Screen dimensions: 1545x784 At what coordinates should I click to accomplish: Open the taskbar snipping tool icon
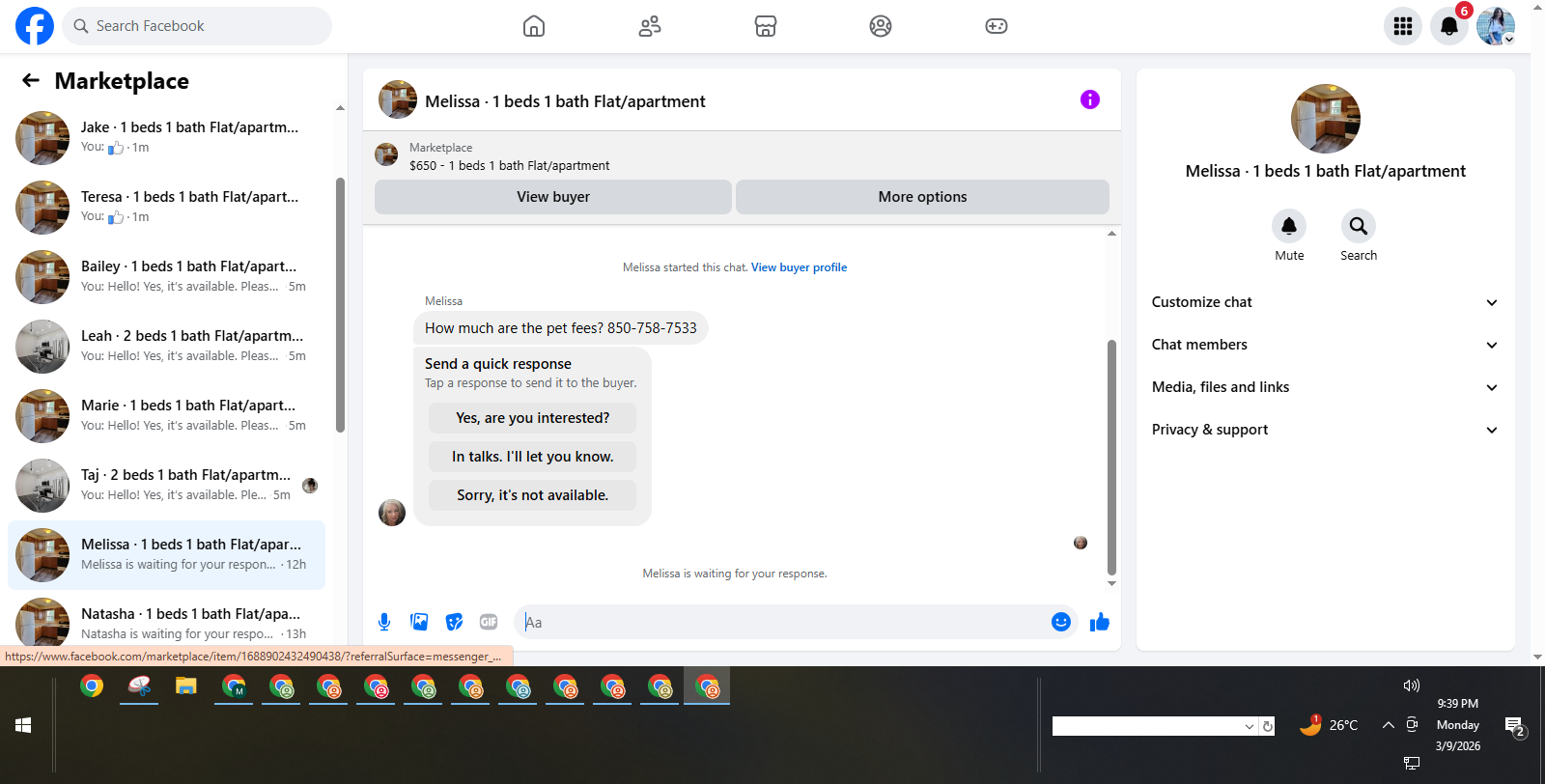tap(139, 686)
